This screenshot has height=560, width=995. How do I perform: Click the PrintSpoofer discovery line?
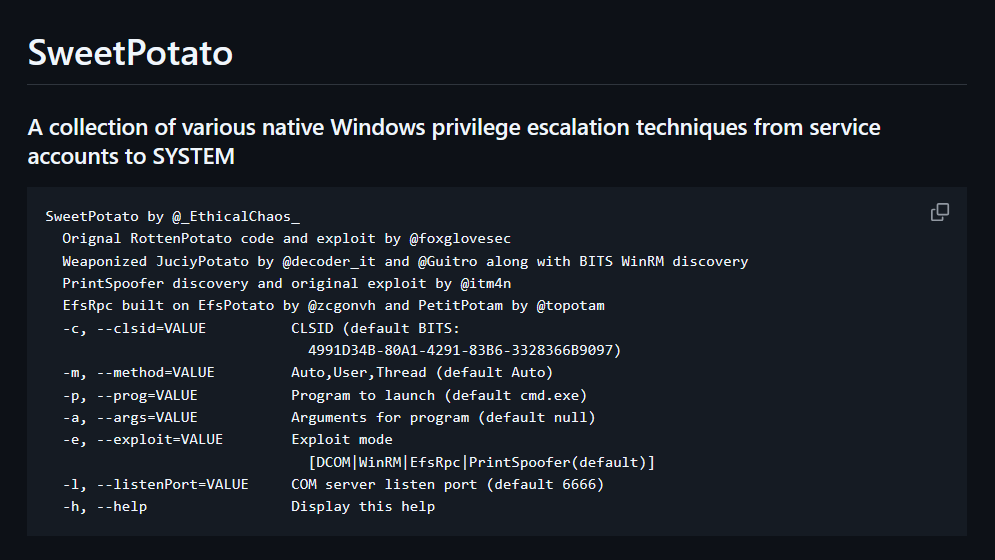(286, 283)
